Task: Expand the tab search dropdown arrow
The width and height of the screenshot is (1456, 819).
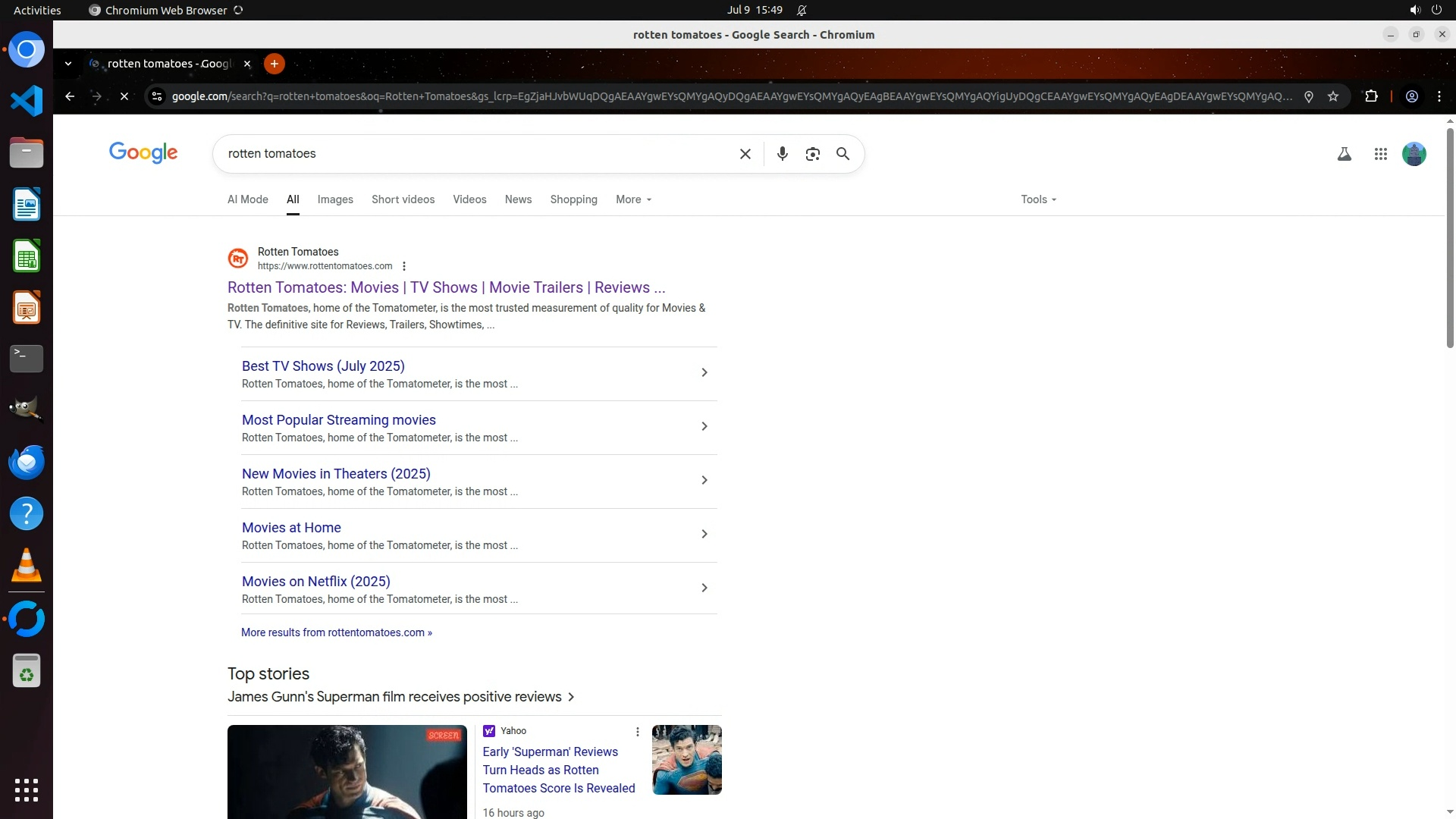Action: click(68, 64)
